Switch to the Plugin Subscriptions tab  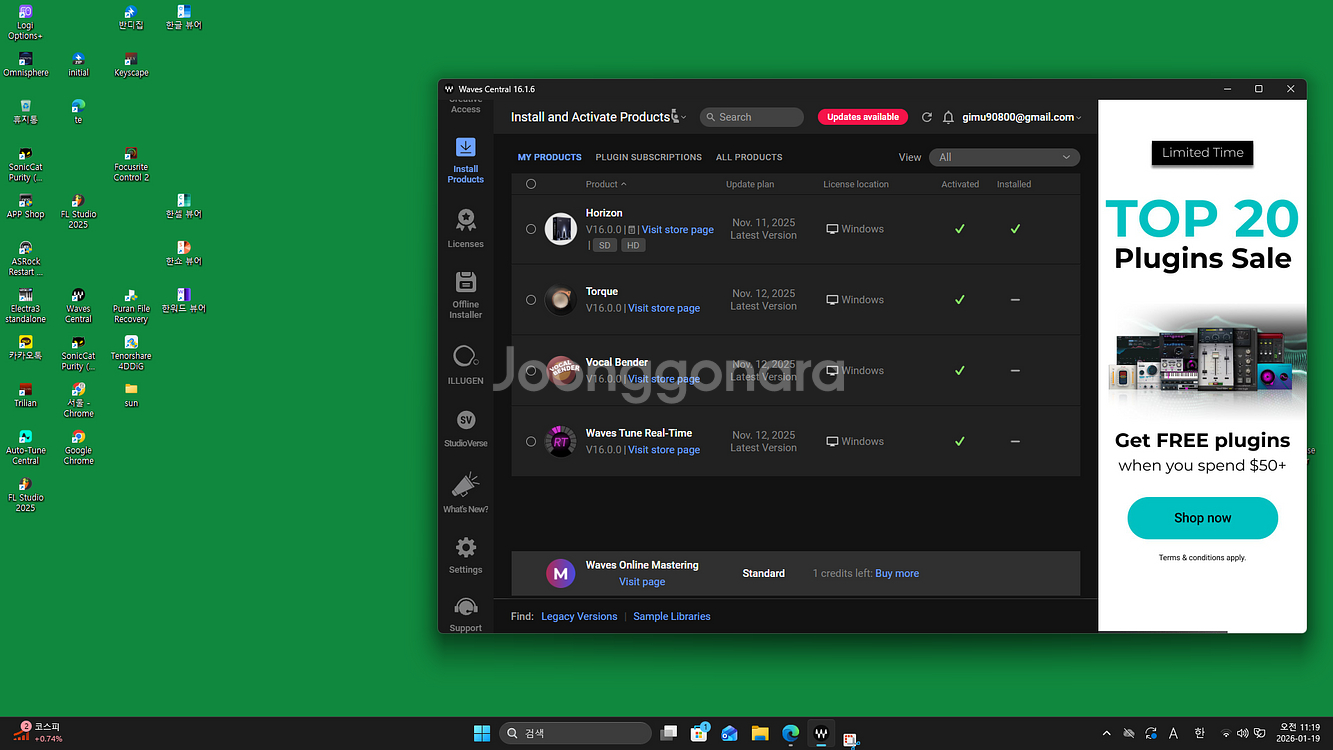point(648,157)
